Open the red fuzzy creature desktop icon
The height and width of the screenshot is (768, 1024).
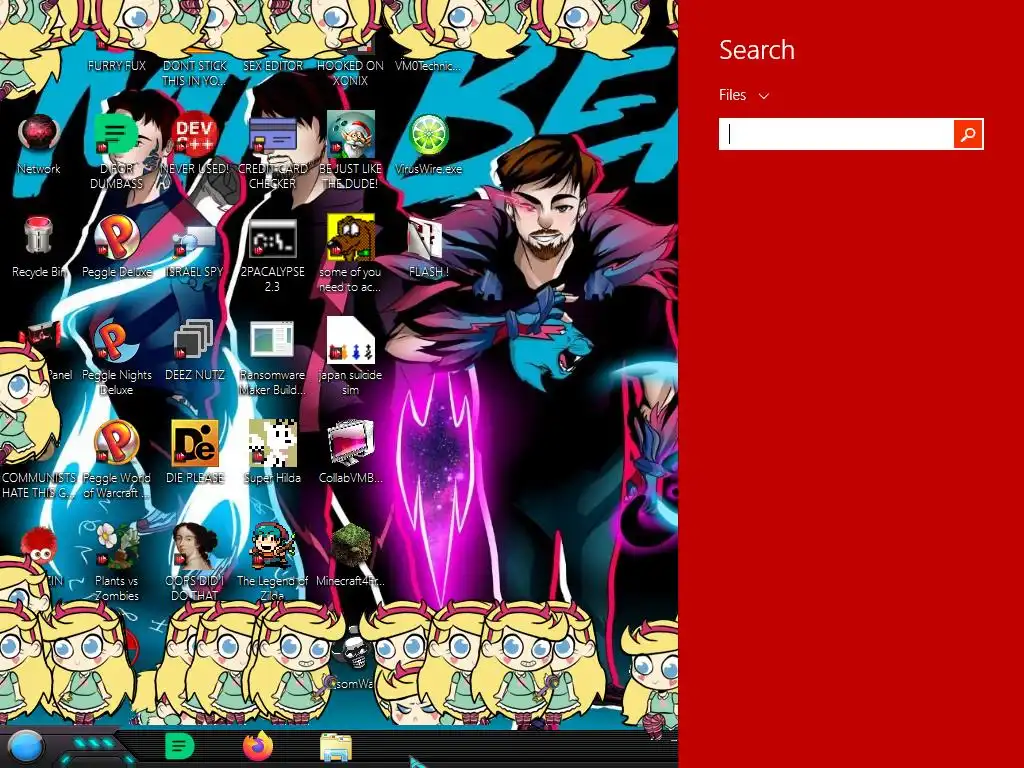39,547
